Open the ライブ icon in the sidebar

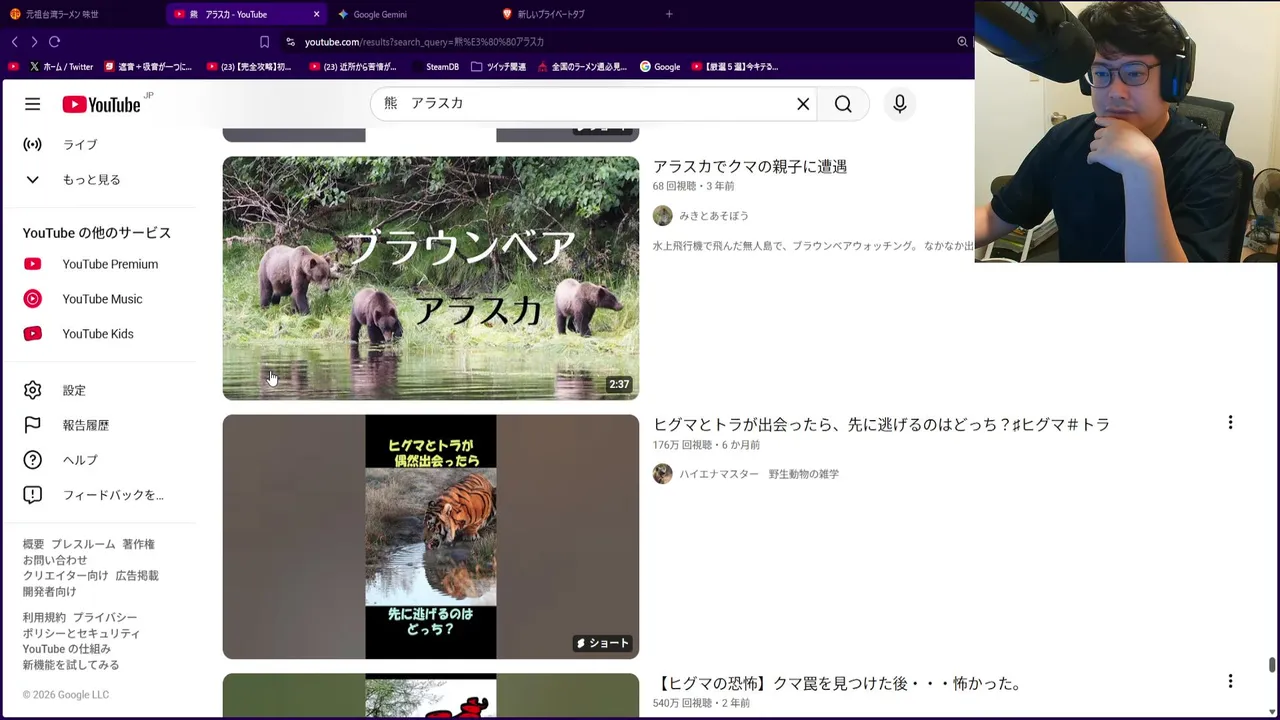tap(33, 144)
